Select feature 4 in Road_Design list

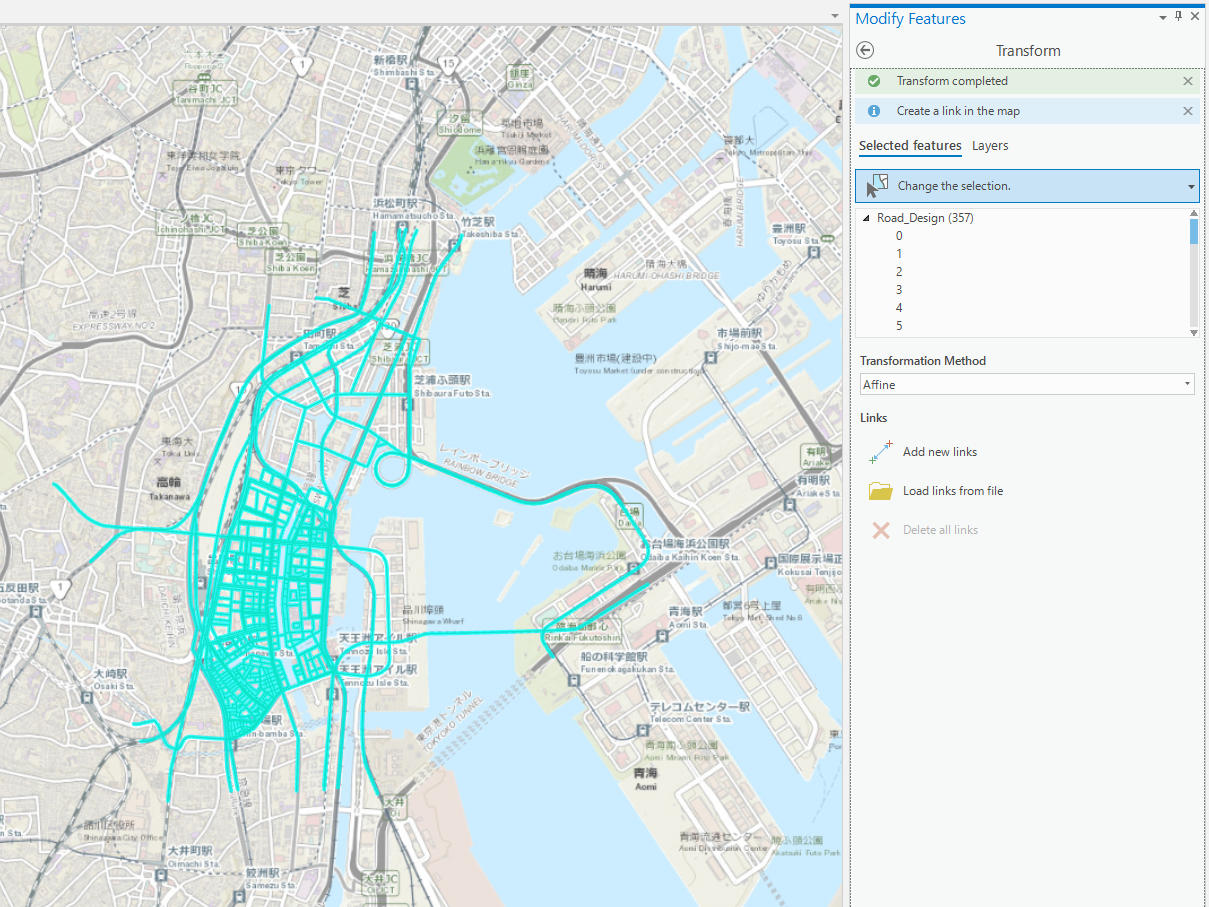[x=899, y=308]
